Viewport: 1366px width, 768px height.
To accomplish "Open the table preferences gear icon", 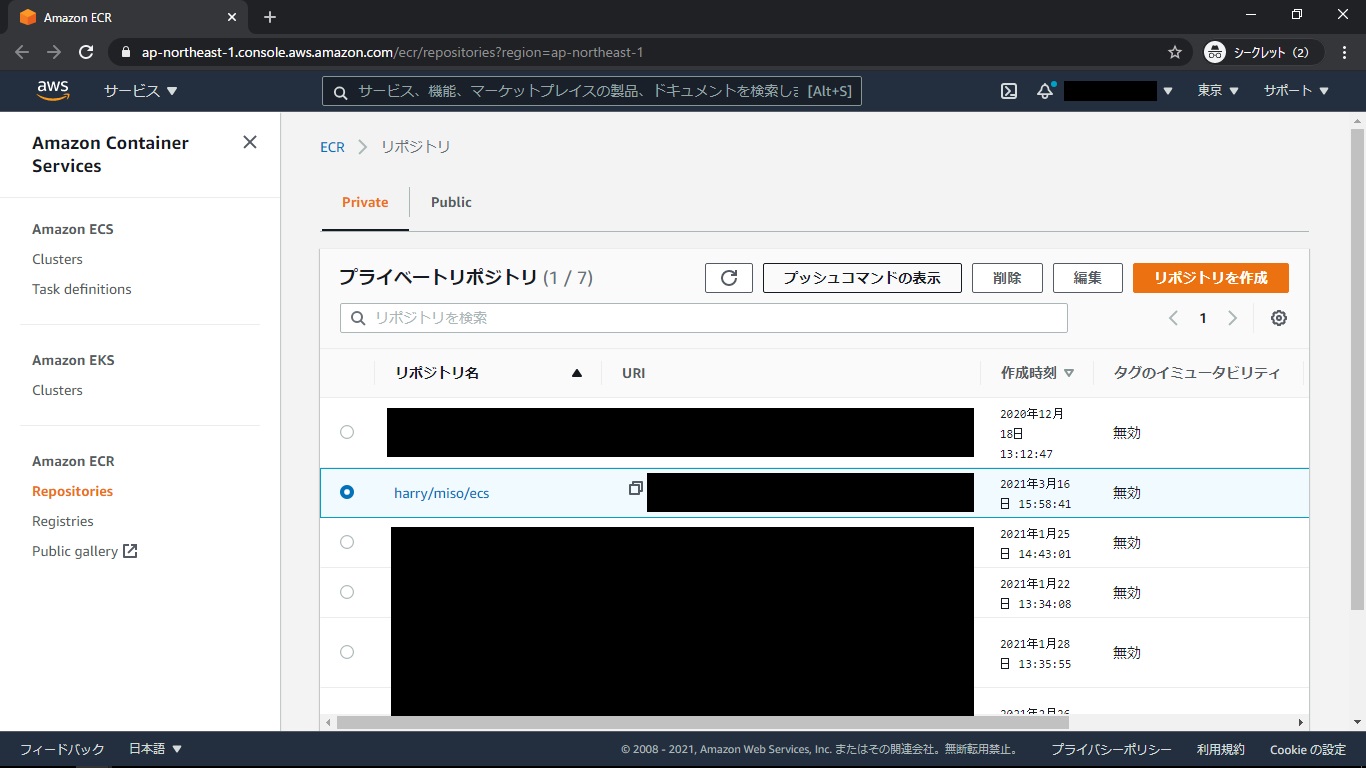I will tap(1278, 318).
